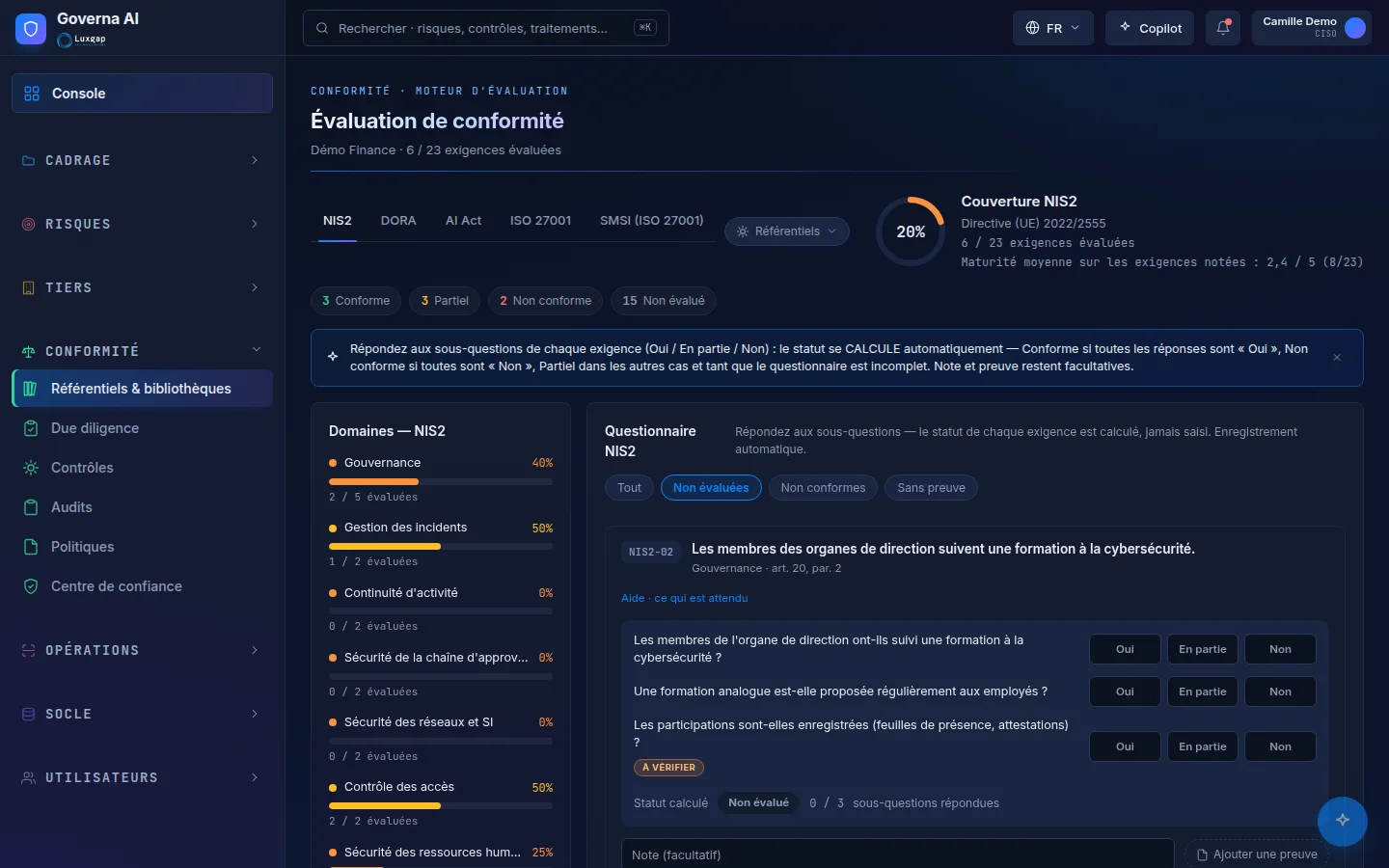
Task: Click the Audits clipboard icon
Action: click(x=31, y=507)
